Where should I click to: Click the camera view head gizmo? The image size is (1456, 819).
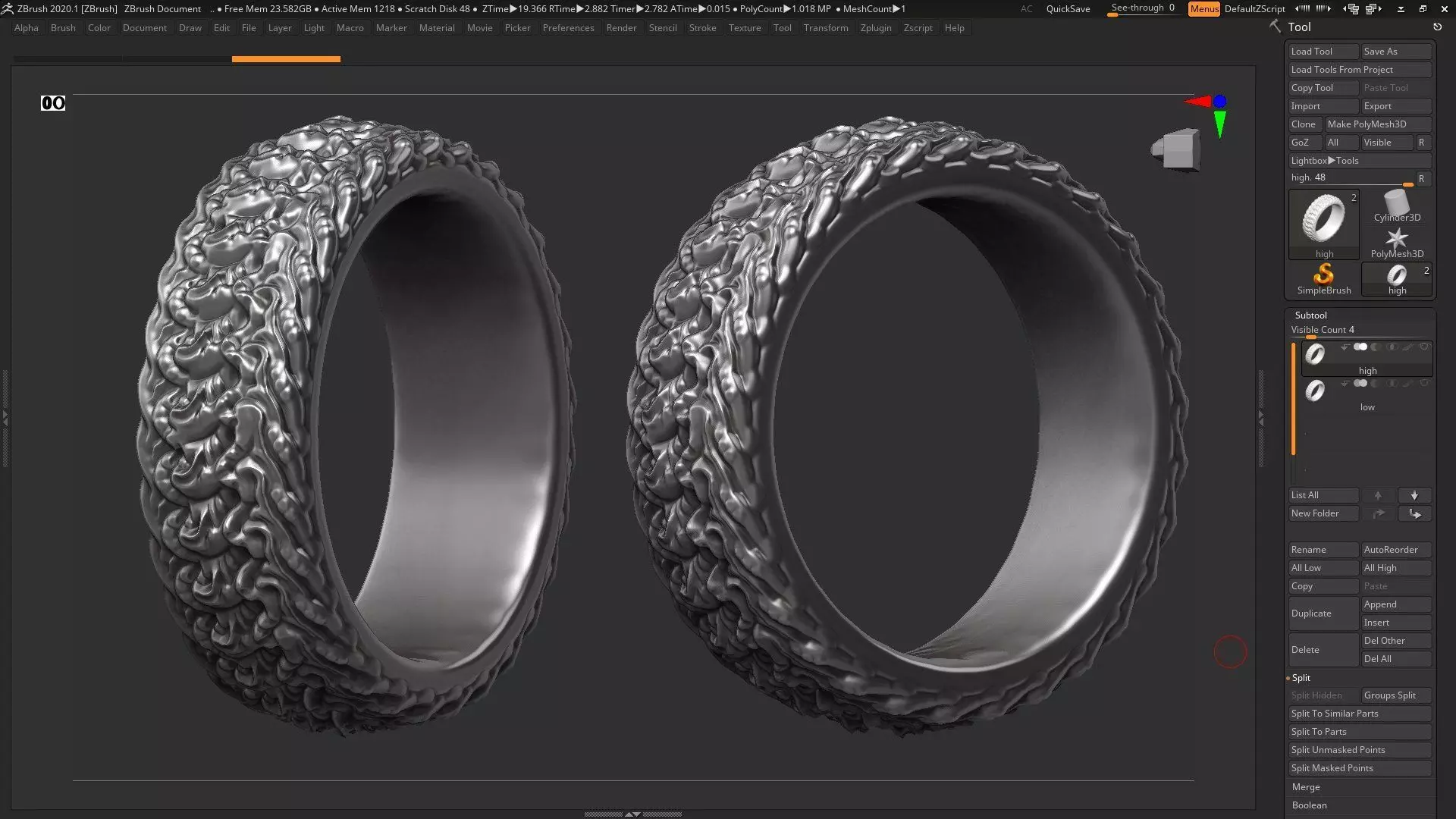click(1178, 148)
